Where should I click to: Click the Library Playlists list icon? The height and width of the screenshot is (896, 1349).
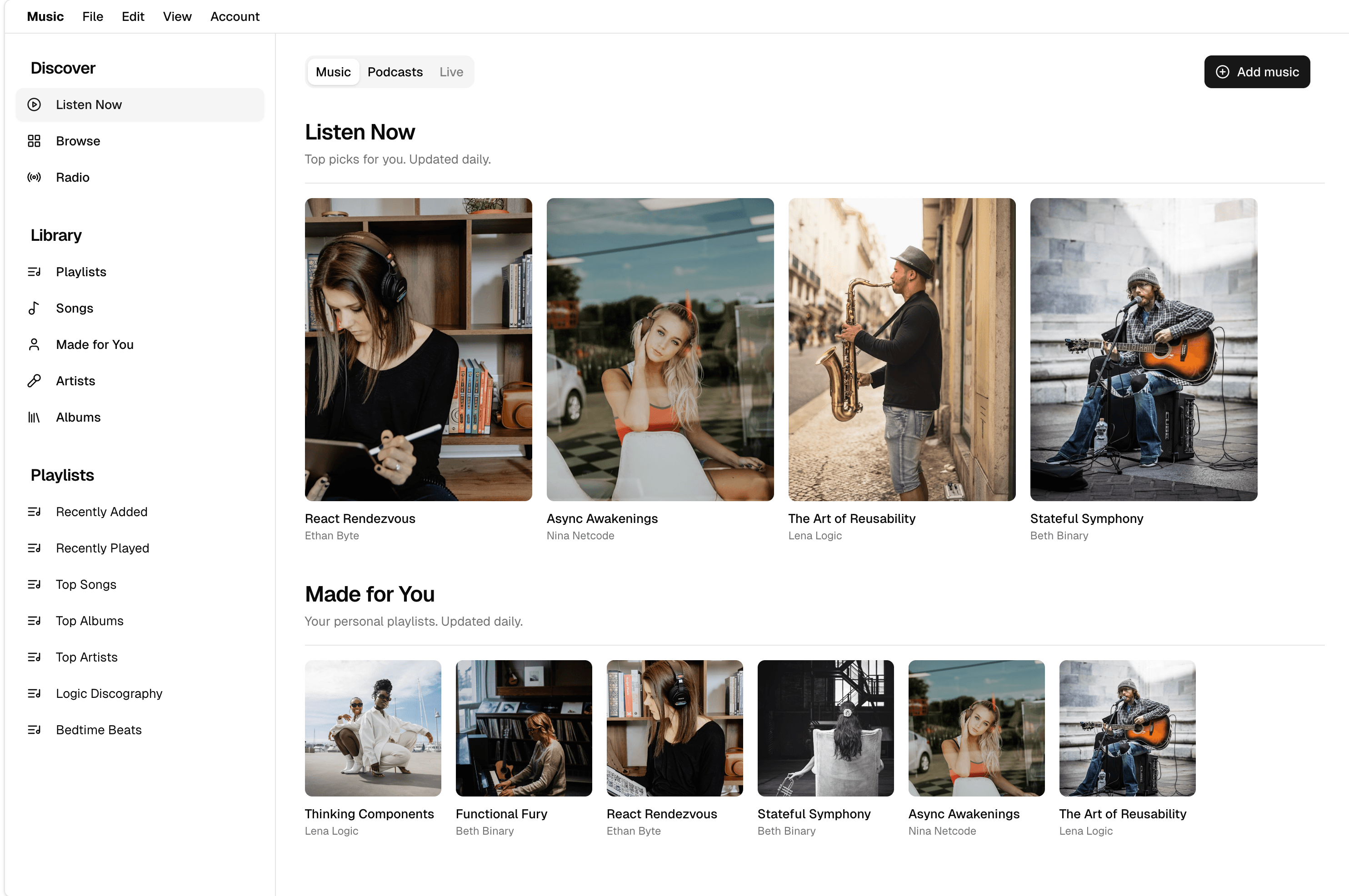tap(34, 272)
